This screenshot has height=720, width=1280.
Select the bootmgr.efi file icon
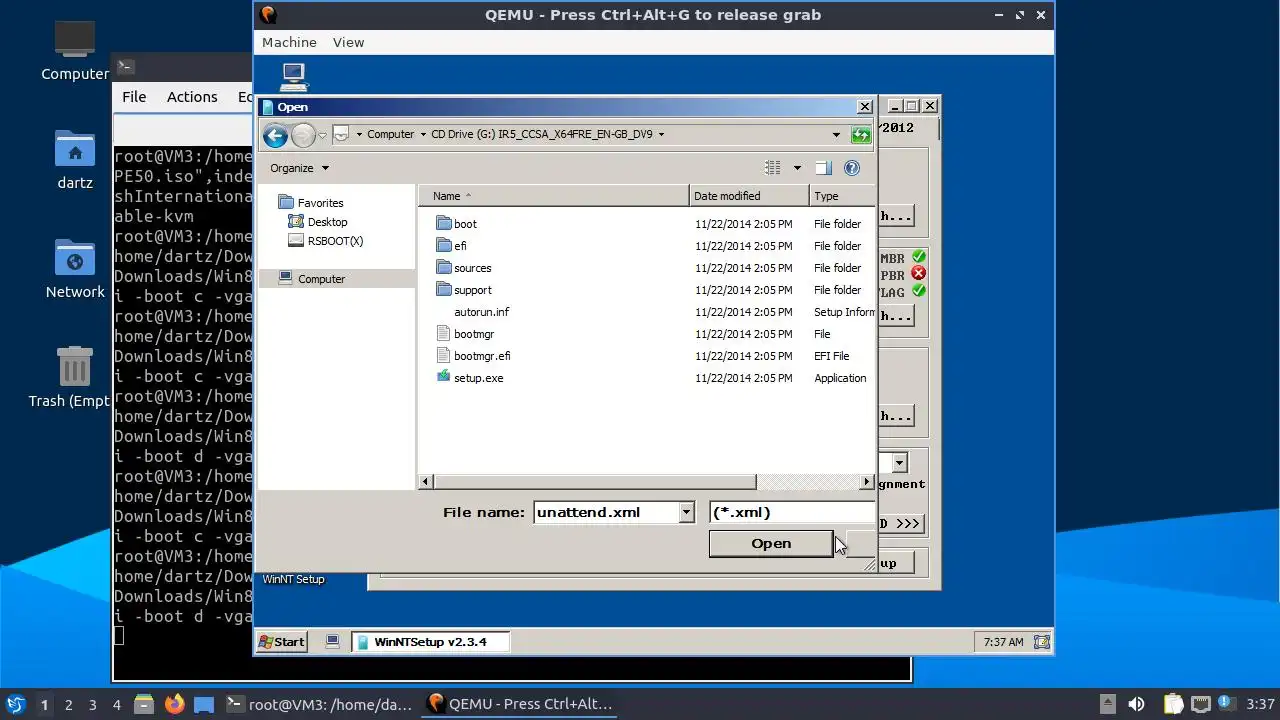click(x=445, y=355)
